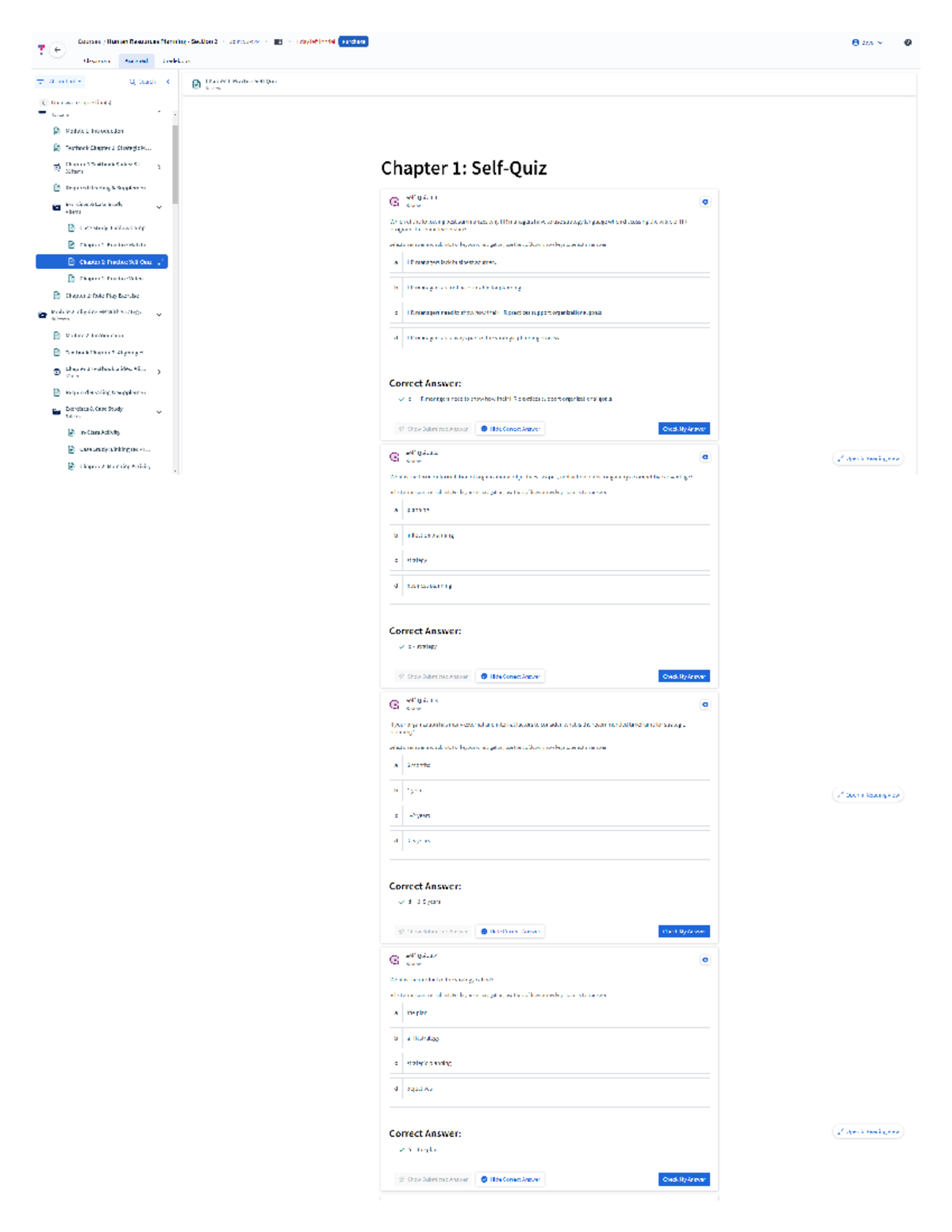
Task: Click the video icon beside Chapter 2 textbook video
Action: (x=56, y=371)
